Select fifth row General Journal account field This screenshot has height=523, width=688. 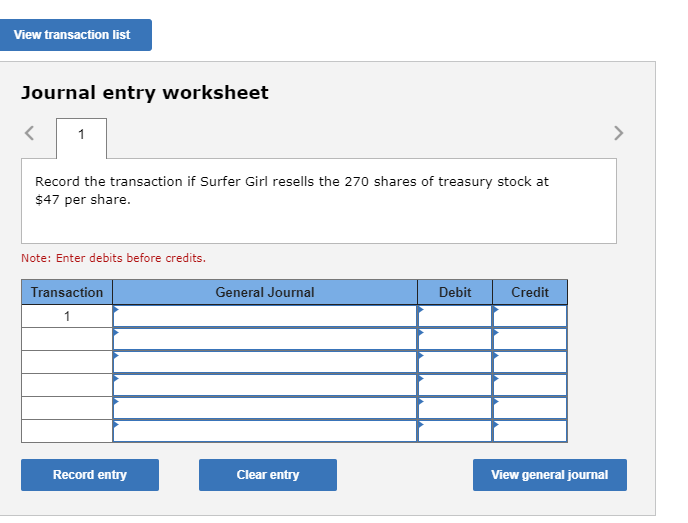265,408
